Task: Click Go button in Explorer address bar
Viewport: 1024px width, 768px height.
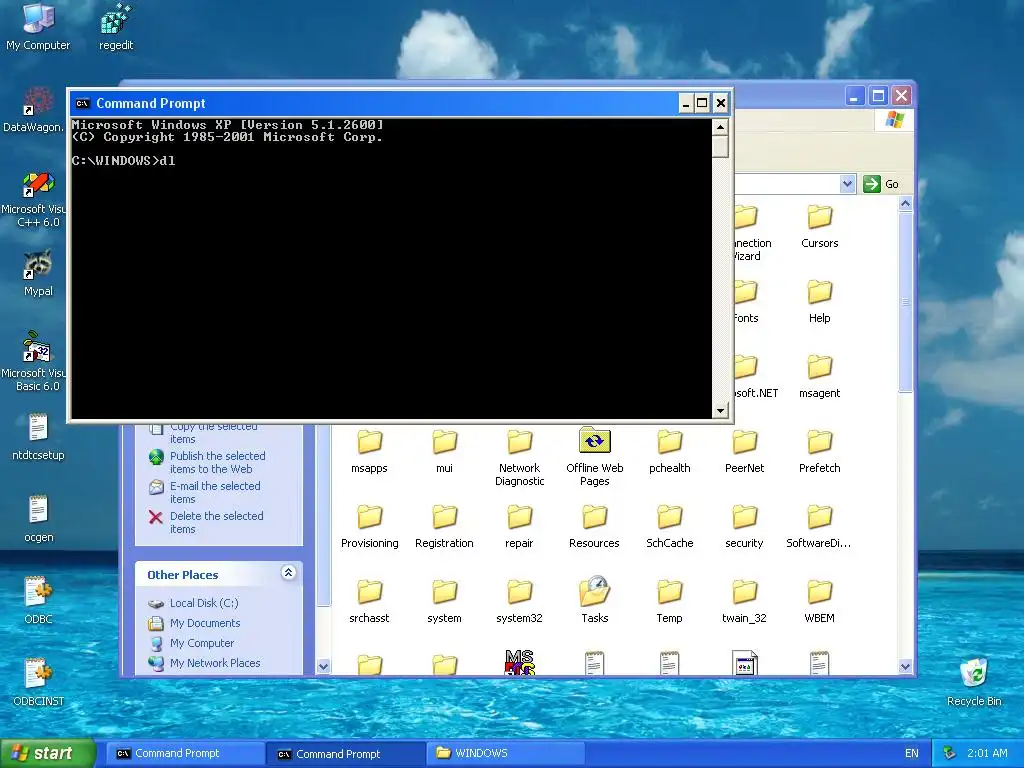Action: tap(881, 184)
